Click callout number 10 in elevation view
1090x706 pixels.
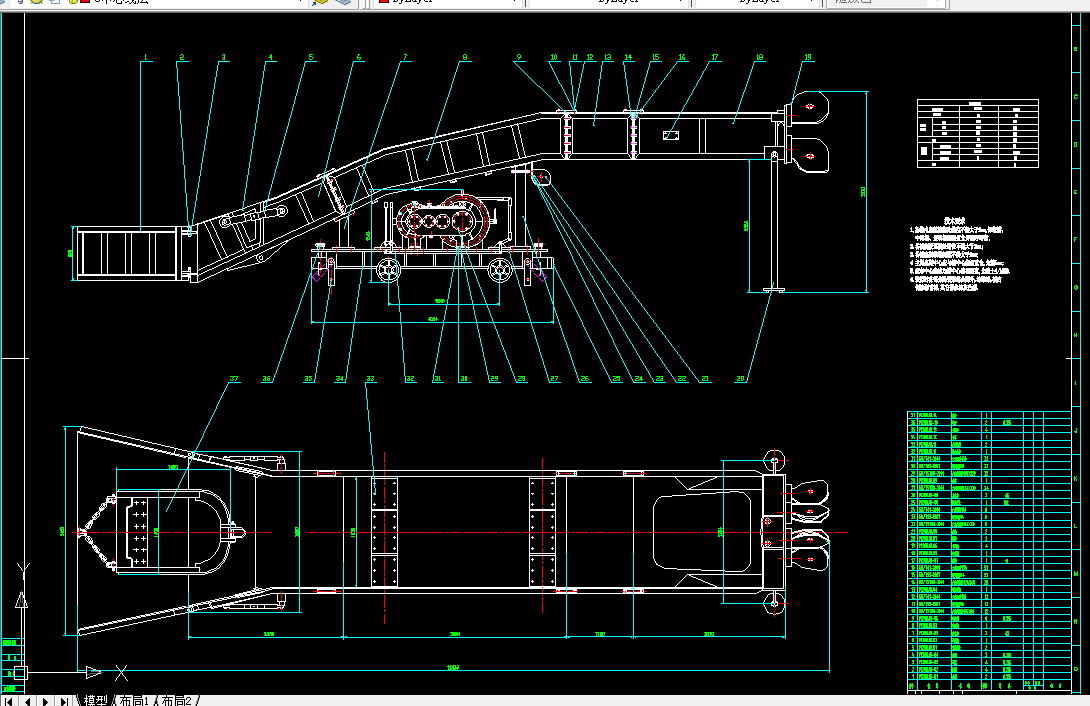[x=554, y=58]
